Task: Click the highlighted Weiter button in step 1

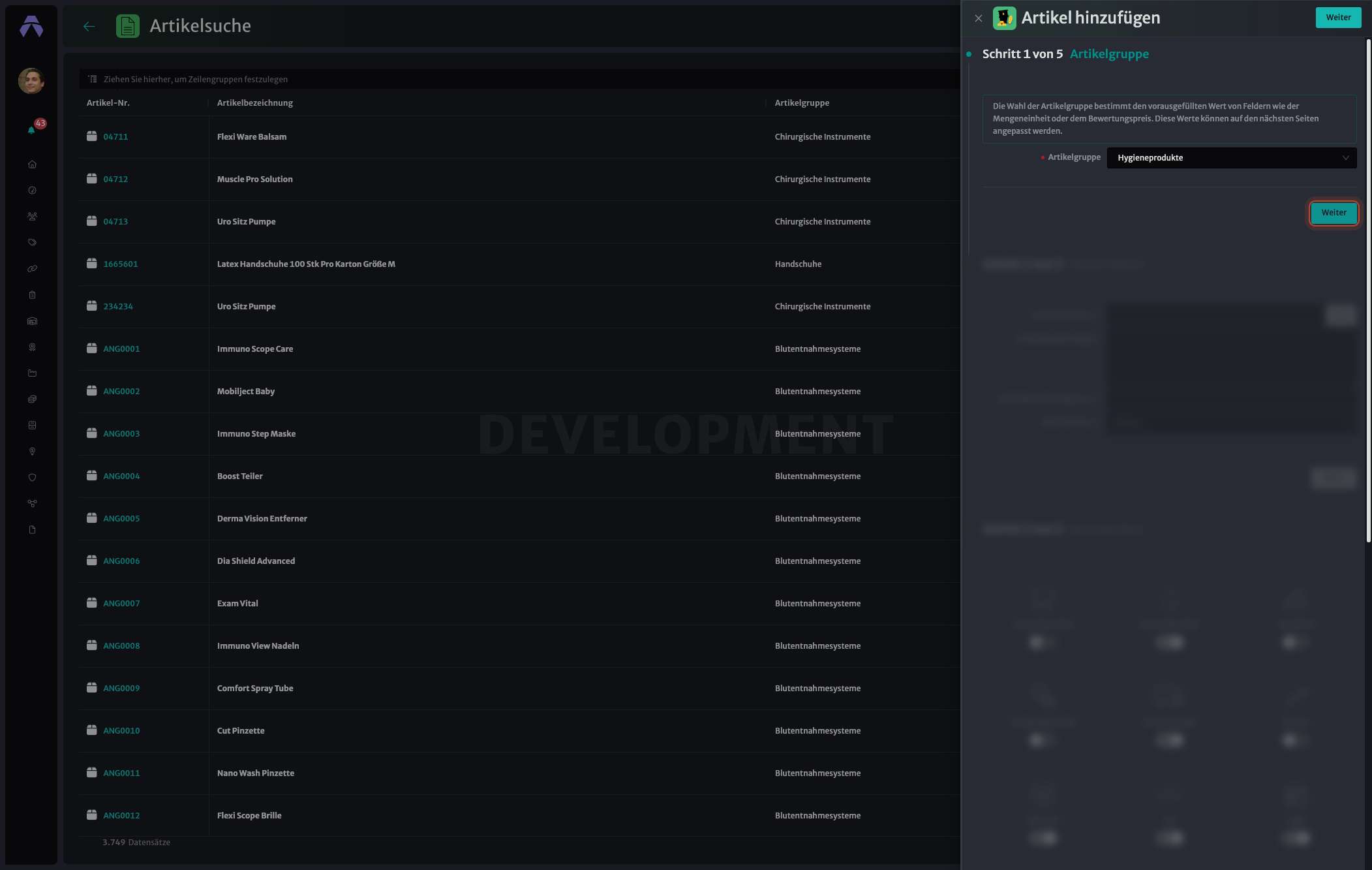Action: 1334,213
